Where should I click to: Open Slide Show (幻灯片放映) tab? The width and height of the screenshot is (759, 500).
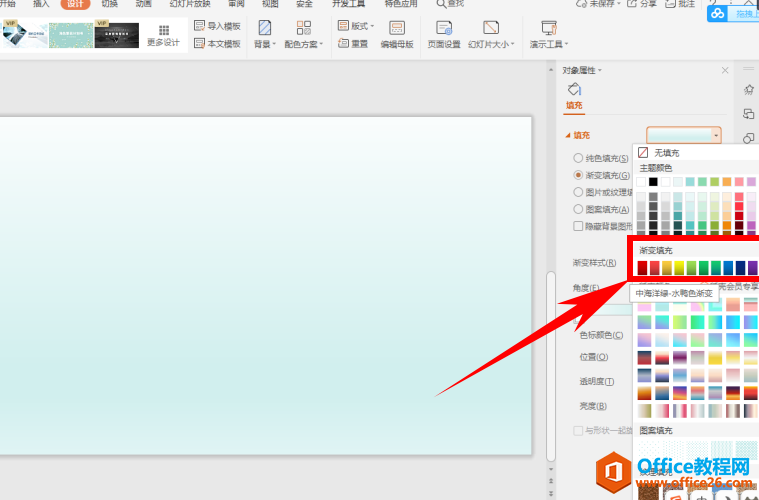pyautogui.click(x=190, y=4)
